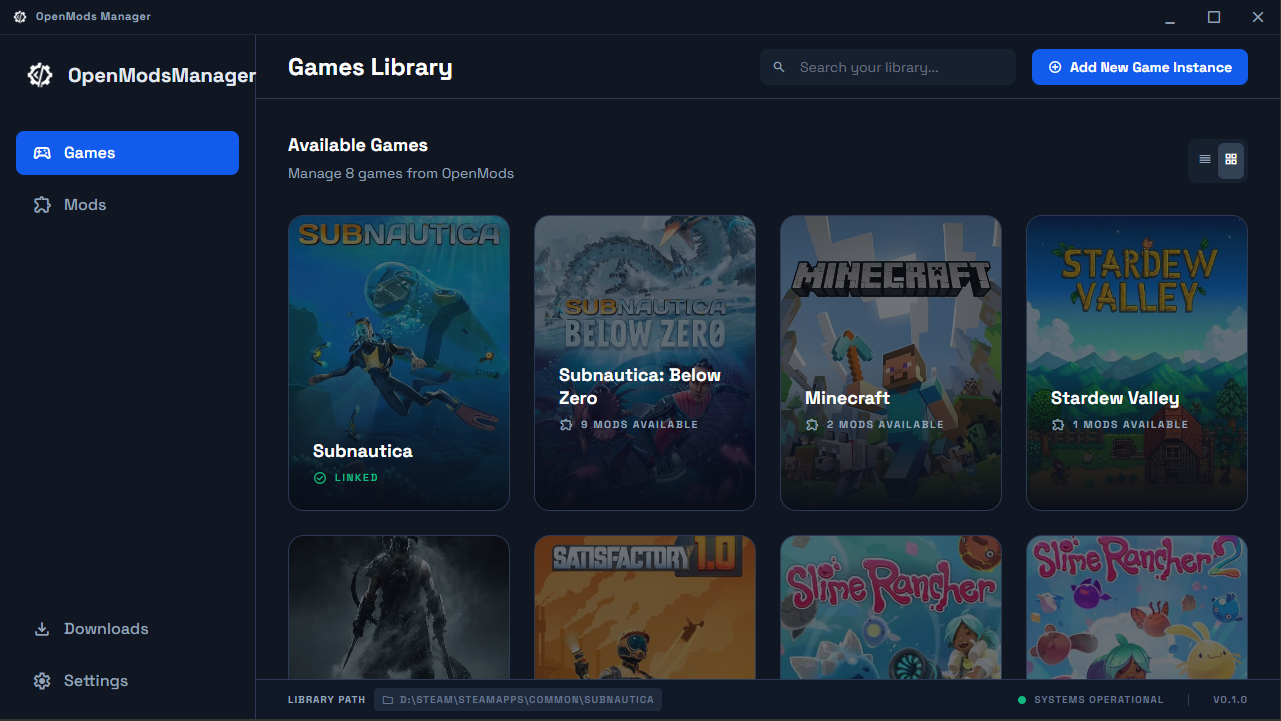This screenshot has width=1281, height=721.
Task: Open the Settings page
Action: click(x=127, y=681)
